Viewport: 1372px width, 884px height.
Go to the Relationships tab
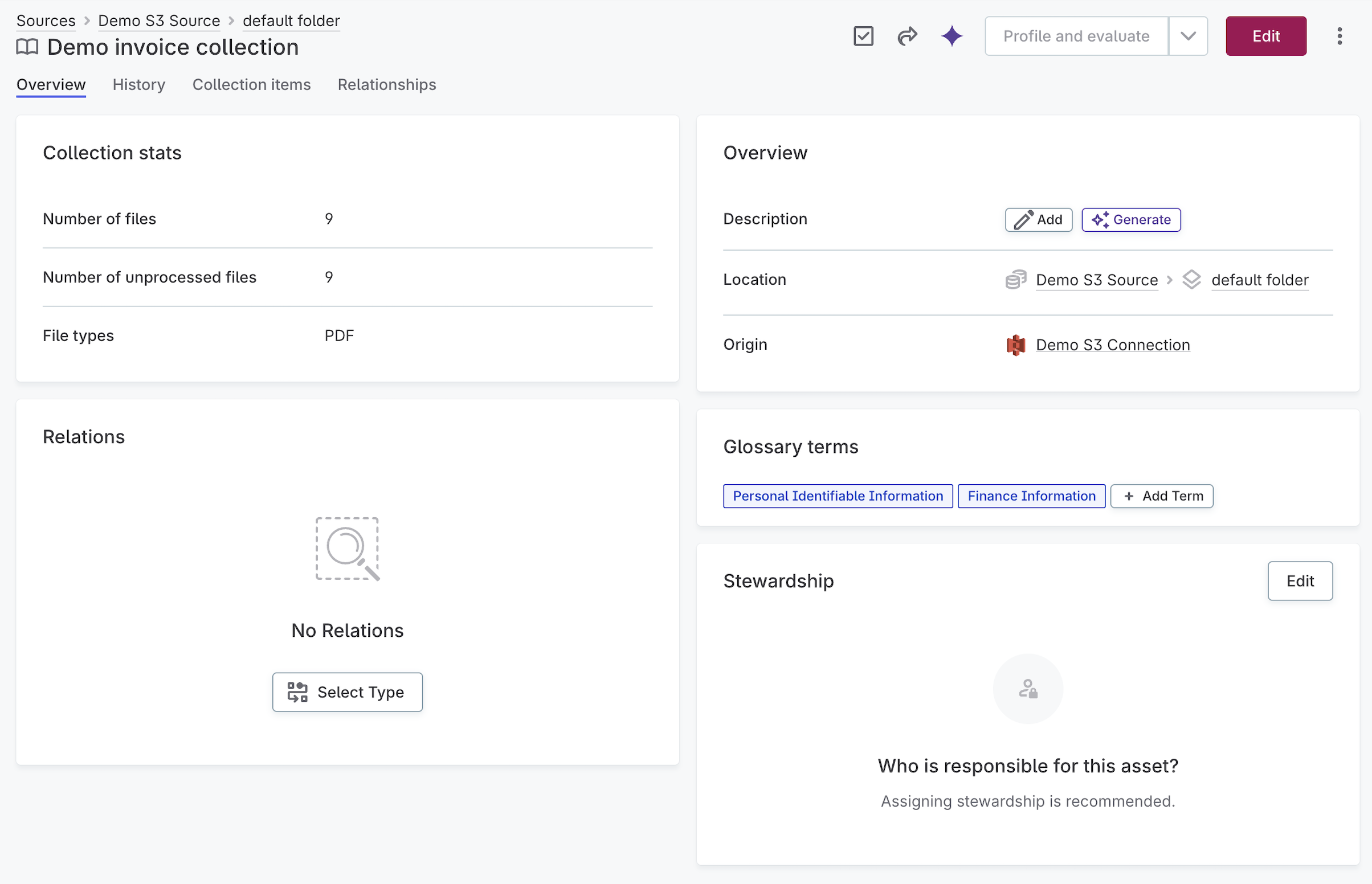tap(386, 84)
